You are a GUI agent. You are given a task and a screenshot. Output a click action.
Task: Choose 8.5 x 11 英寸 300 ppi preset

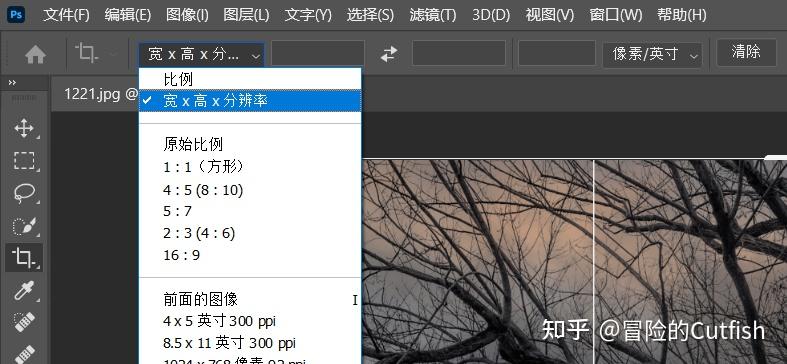250,343
